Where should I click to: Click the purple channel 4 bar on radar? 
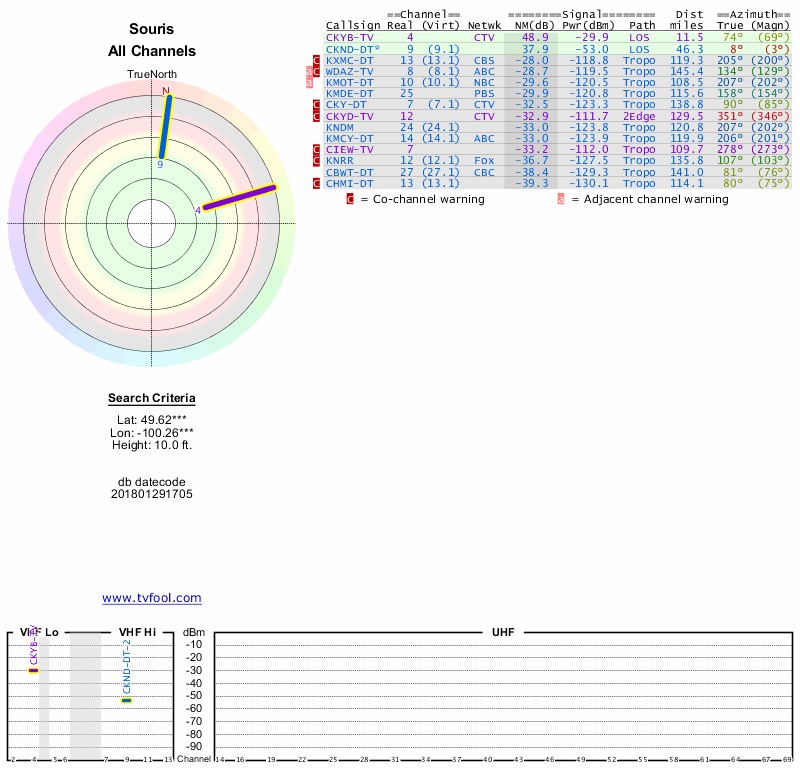click(238, 198)
